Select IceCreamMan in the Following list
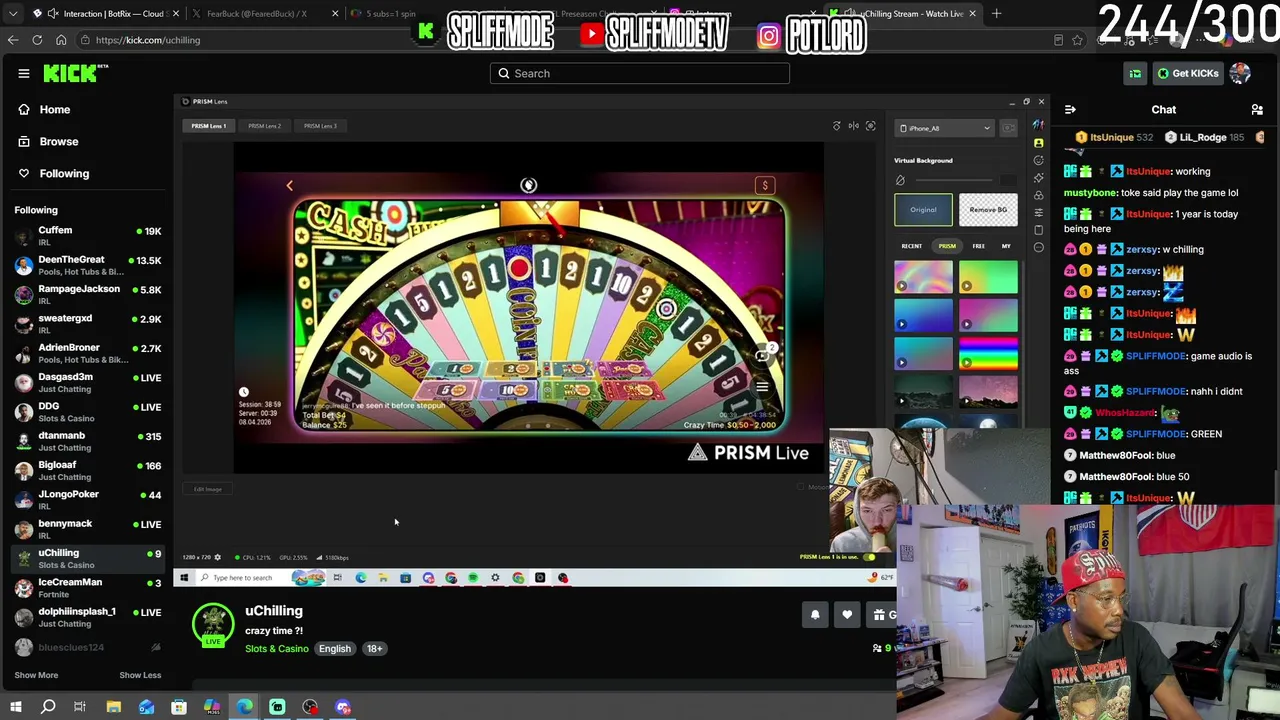This screenshot has height=720, width=1280. pos(88,587)
